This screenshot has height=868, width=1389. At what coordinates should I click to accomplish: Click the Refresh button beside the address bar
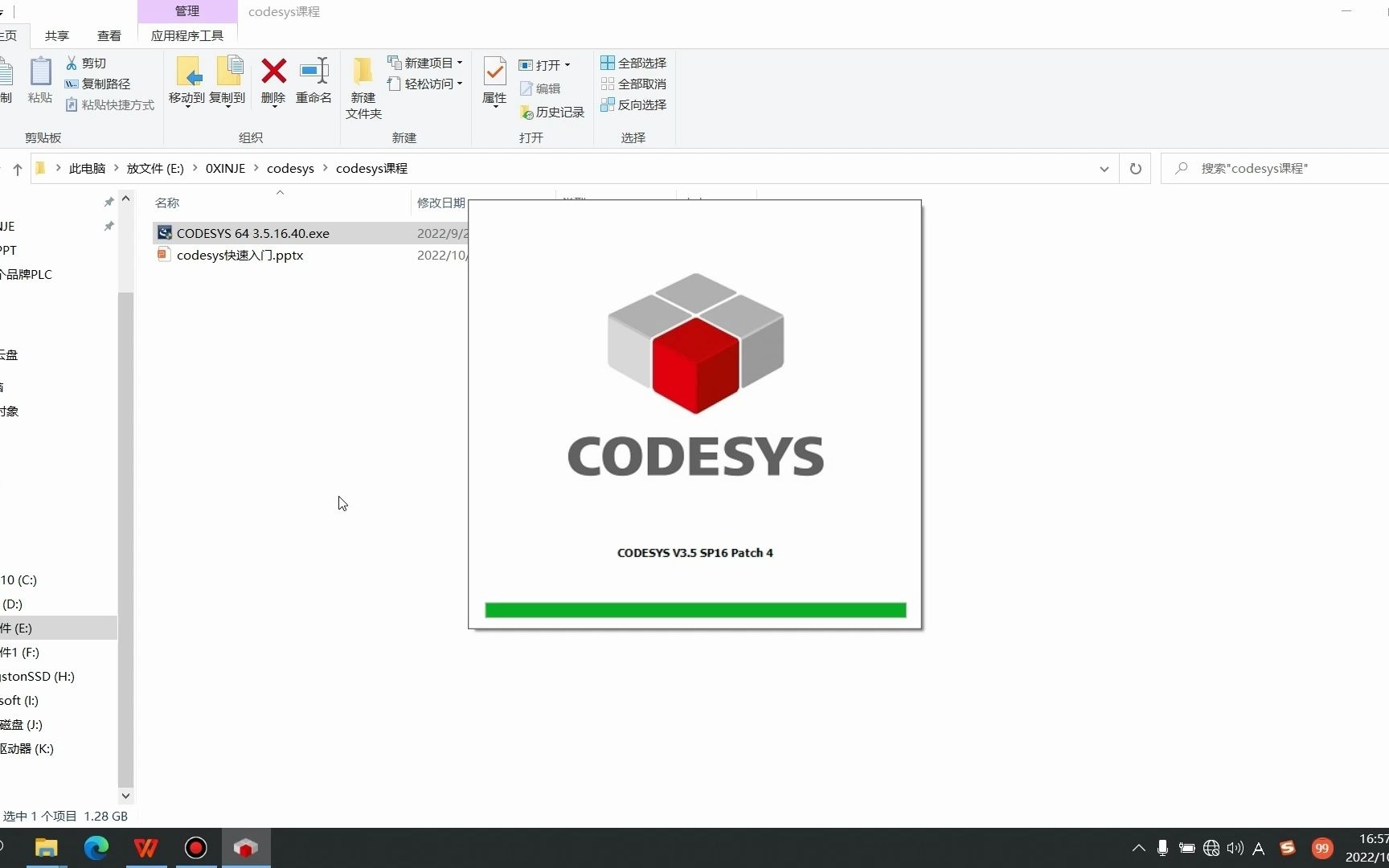pyautogui.click(x=1135, y=169)
